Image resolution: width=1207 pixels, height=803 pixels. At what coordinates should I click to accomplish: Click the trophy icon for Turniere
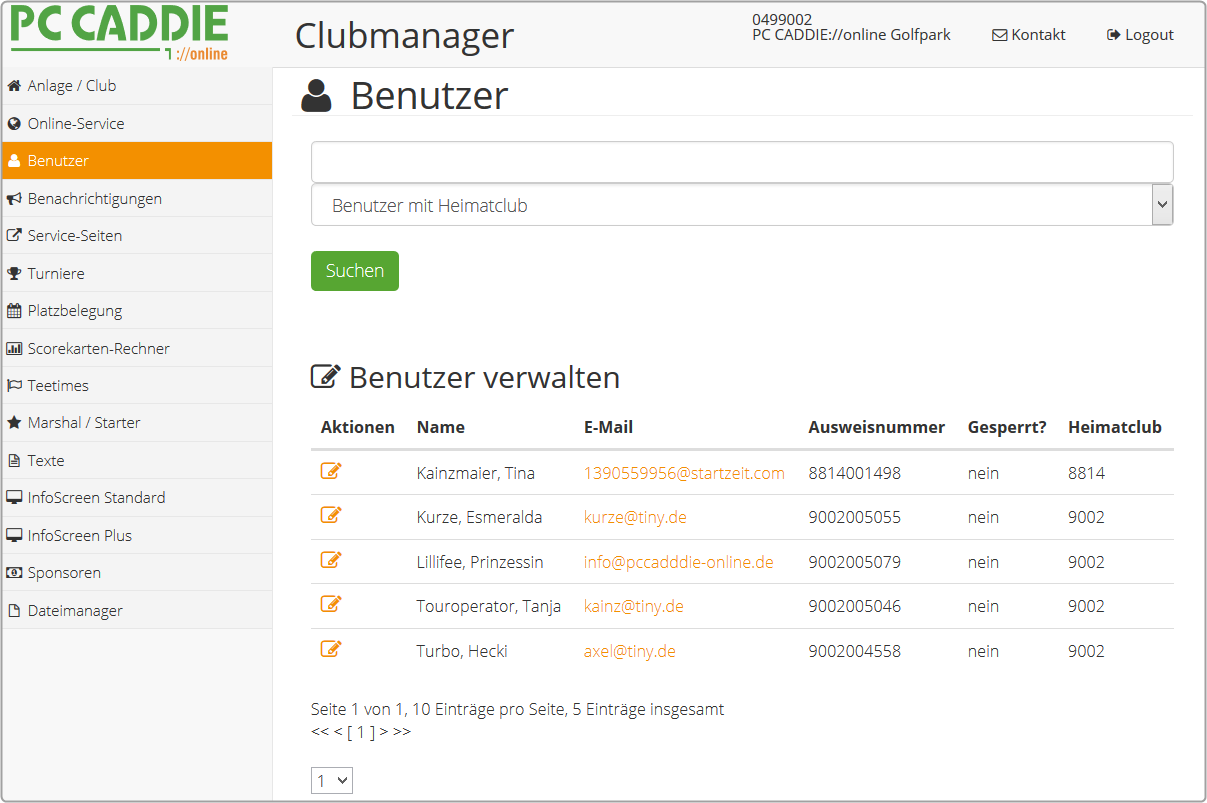pos(14,274)
